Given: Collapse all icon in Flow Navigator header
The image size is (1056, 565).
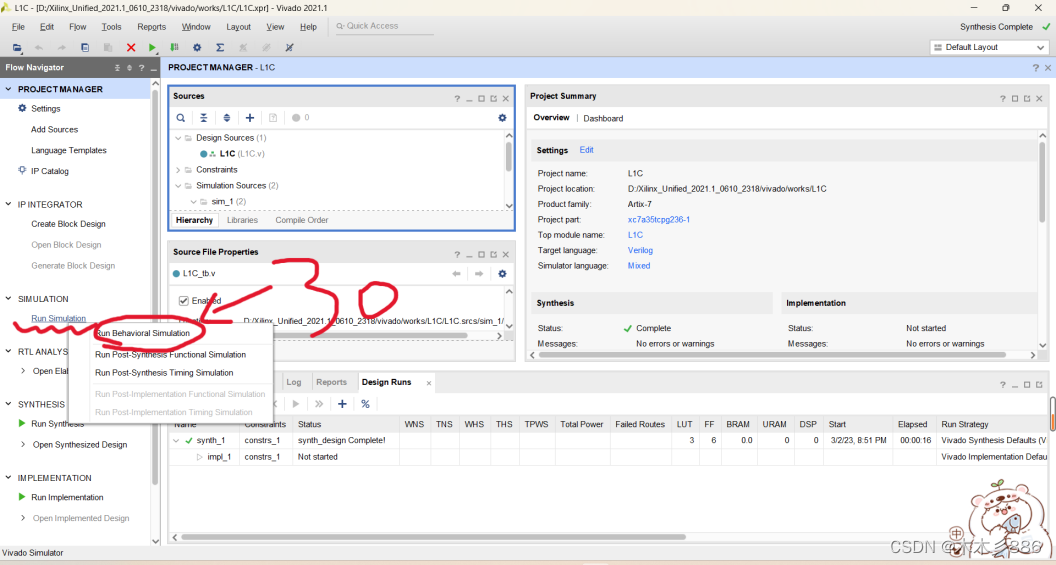Looking at the screenshot, I should 117,68.
